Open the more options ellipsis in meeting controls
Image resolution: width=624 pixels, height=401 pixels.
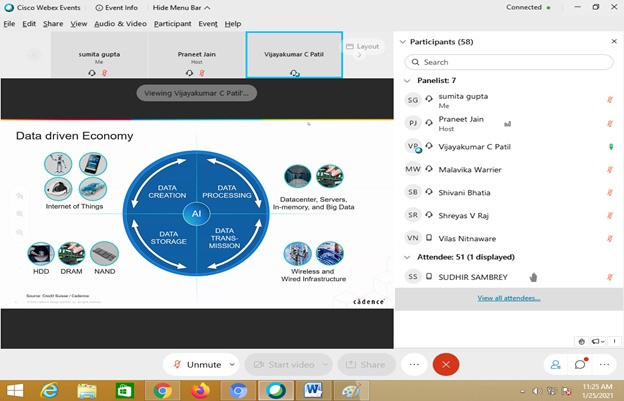[x=413, y=364]
